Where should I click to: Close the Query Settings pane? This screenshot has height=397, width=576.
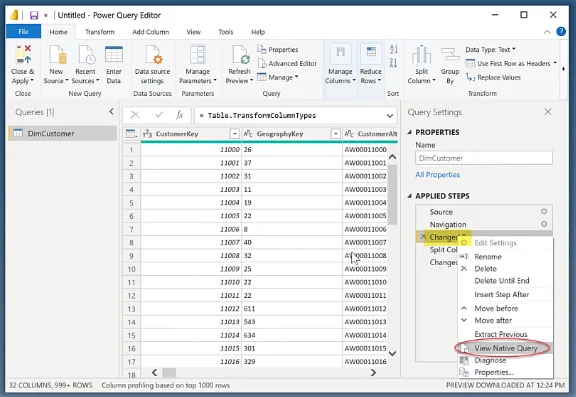pyautogui.click(x=548, y=112)
